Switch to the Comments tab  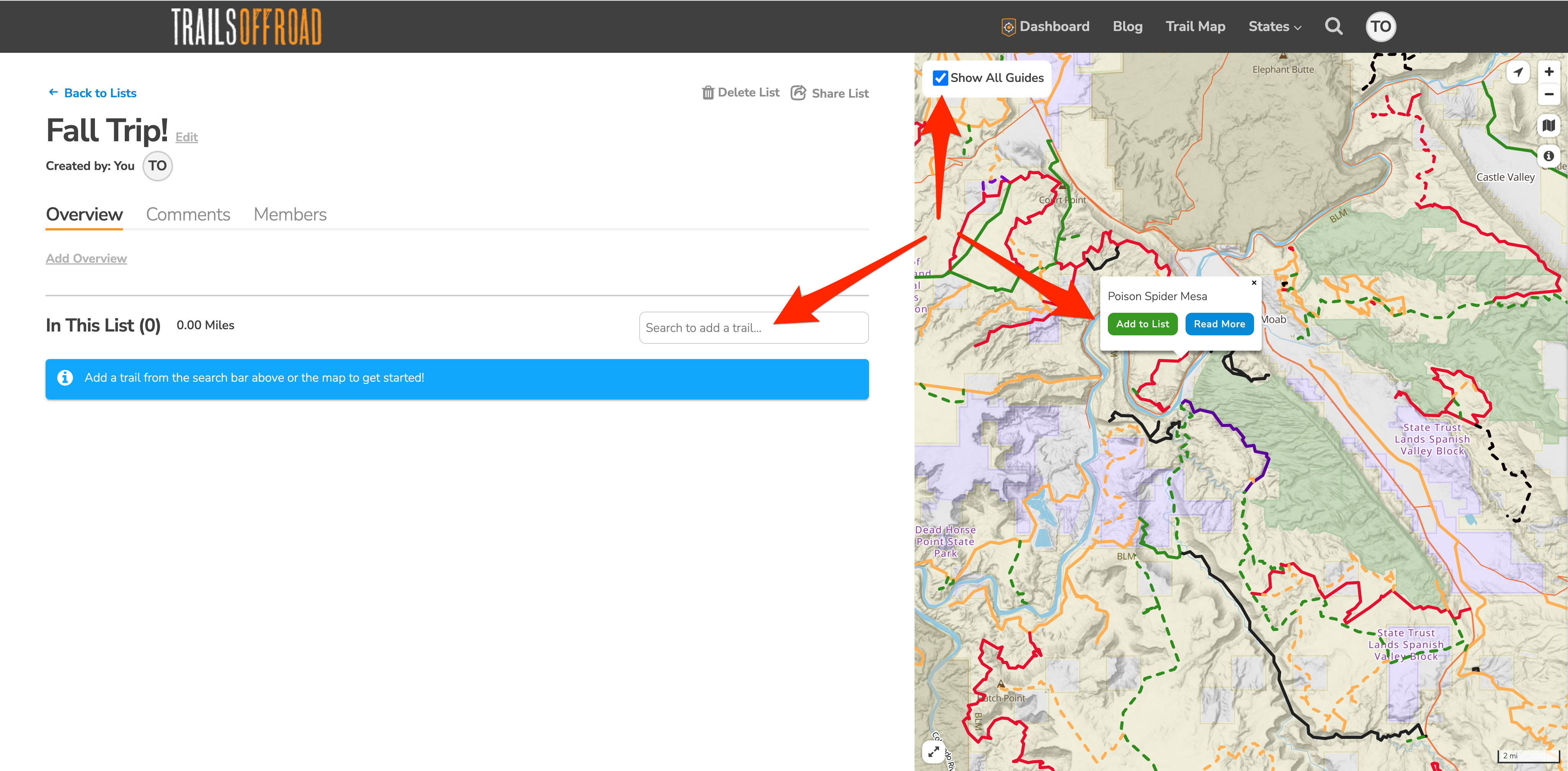(188, 214)
